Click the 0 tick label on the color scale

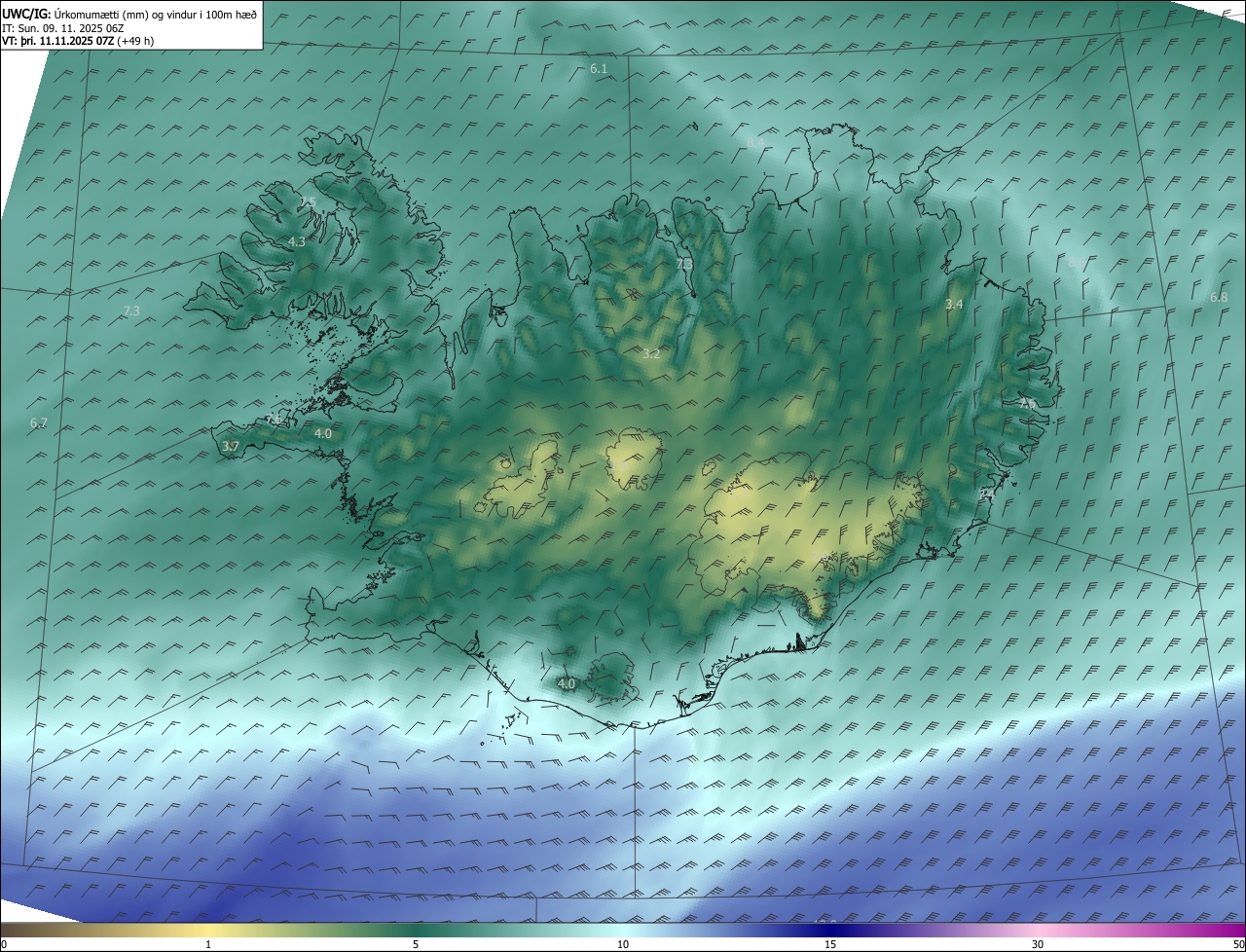tap(4, 944)
